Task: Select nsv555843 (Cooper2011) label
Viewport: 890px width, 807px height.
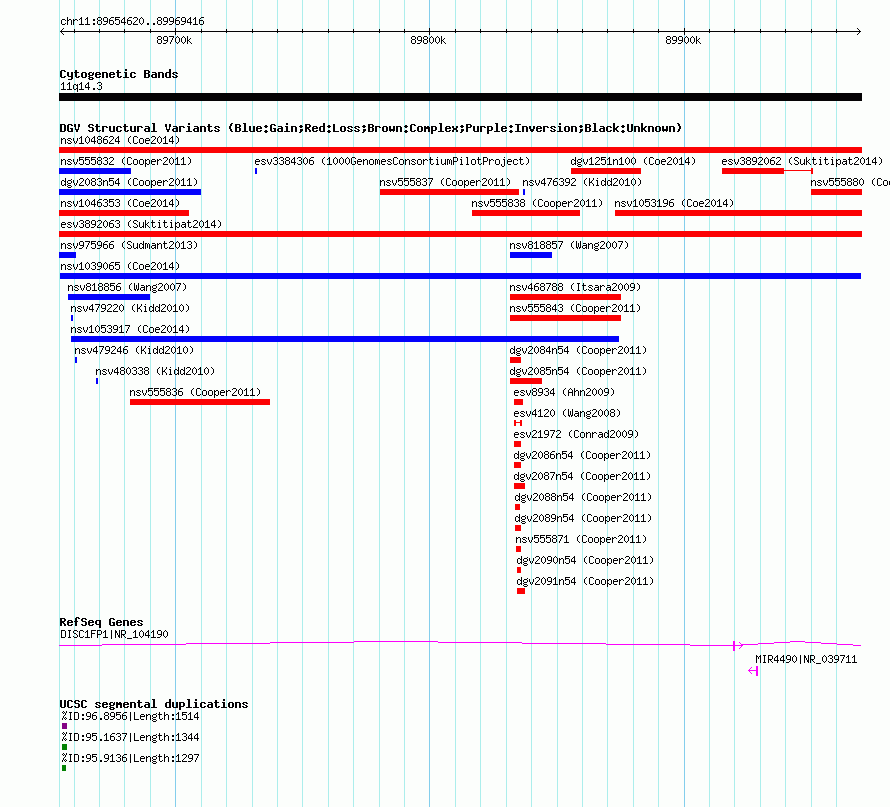Action: pos(575,308)
